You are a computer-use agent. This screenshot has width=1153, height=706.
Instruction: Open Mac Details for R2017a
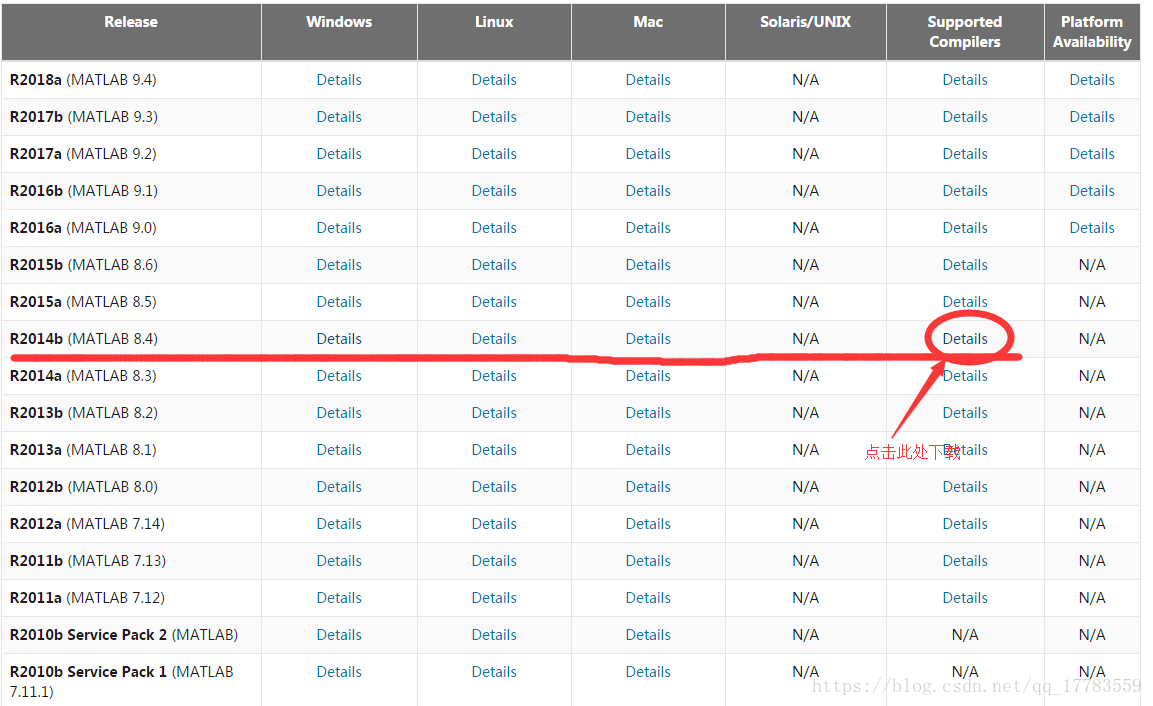tap(648, 154)
